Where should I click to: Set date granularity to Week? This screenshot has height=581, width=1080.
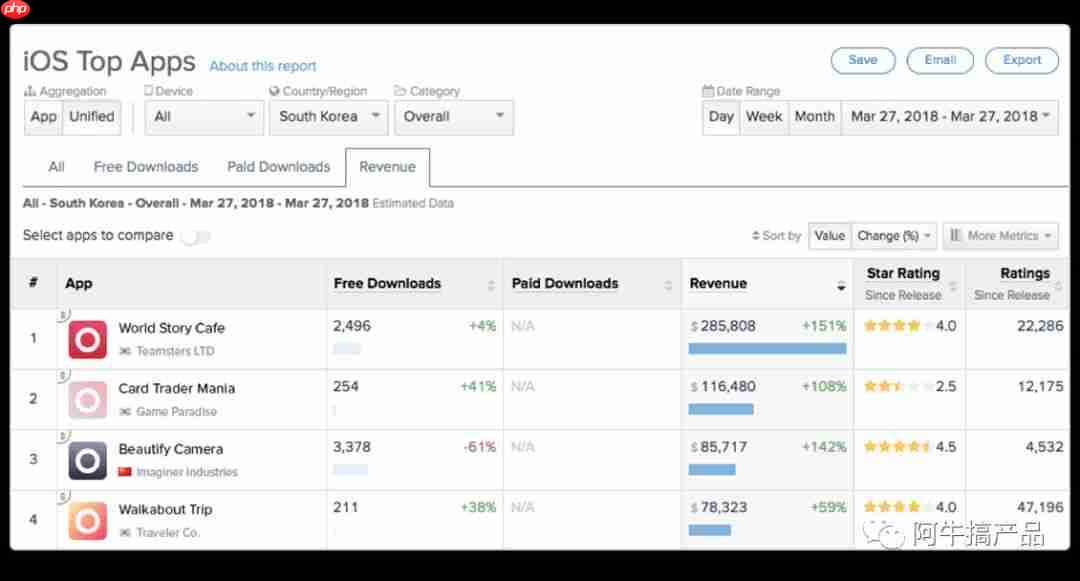[764, 117]
